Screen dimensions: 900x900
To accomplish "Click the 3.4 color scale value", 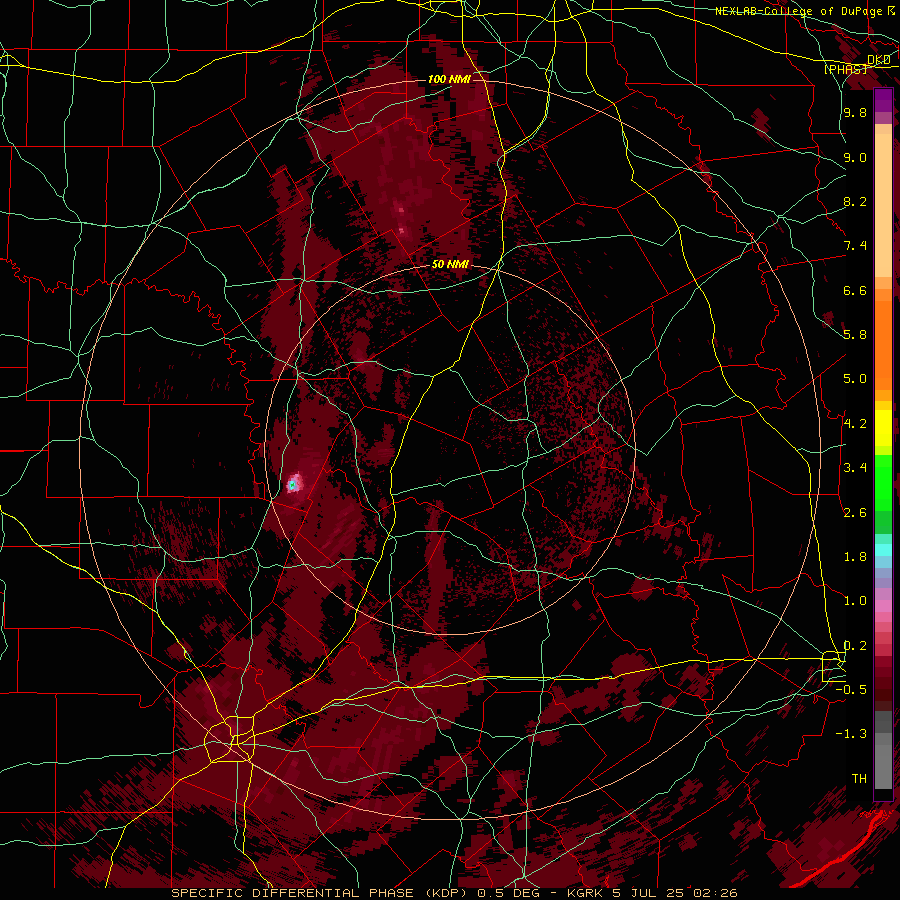I will pos(855,468).
